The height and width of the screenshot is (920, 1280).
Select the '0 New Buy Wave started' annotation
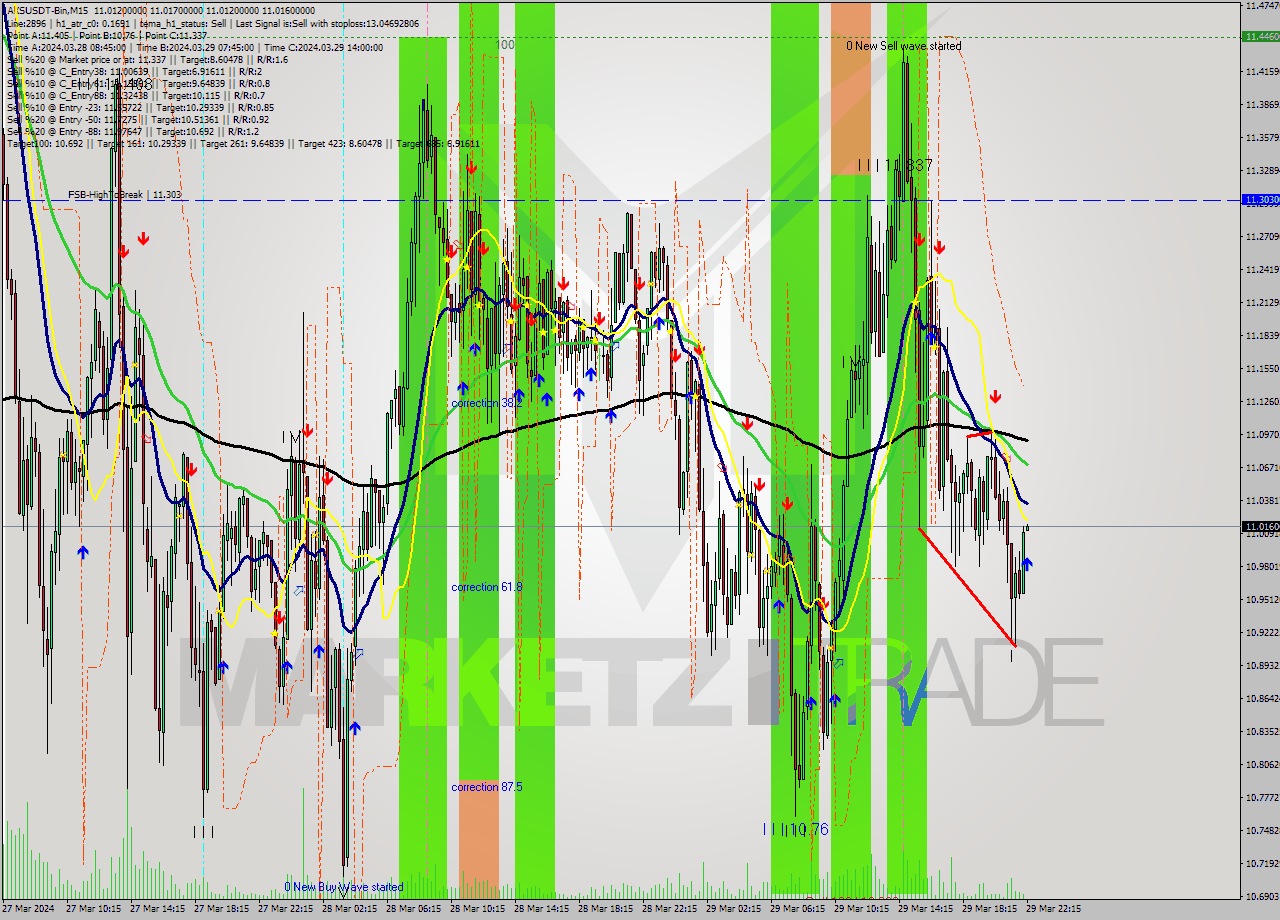click(344, 887)
